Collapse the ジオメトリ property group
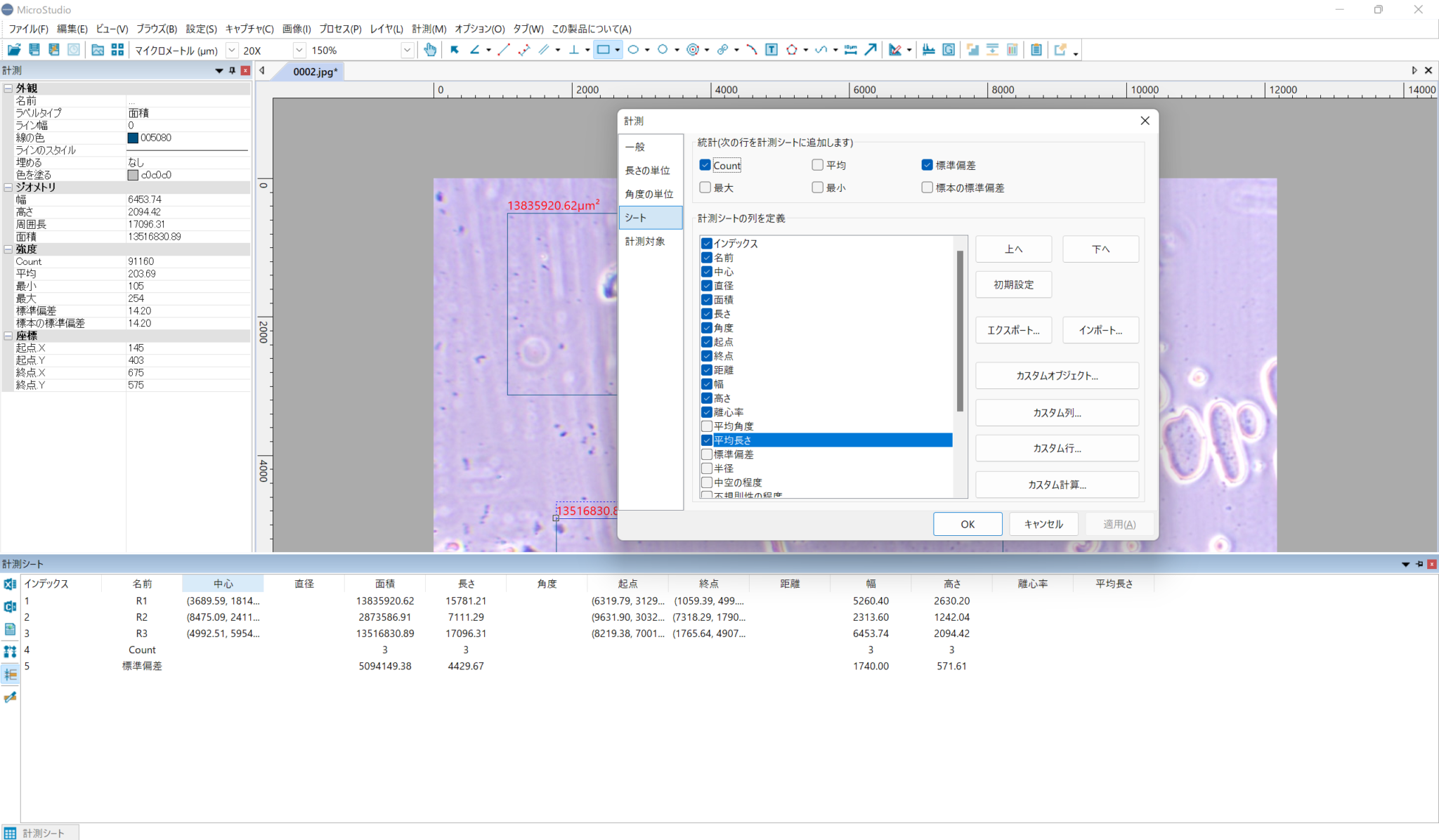1439x840 pixels. (8, 188)
